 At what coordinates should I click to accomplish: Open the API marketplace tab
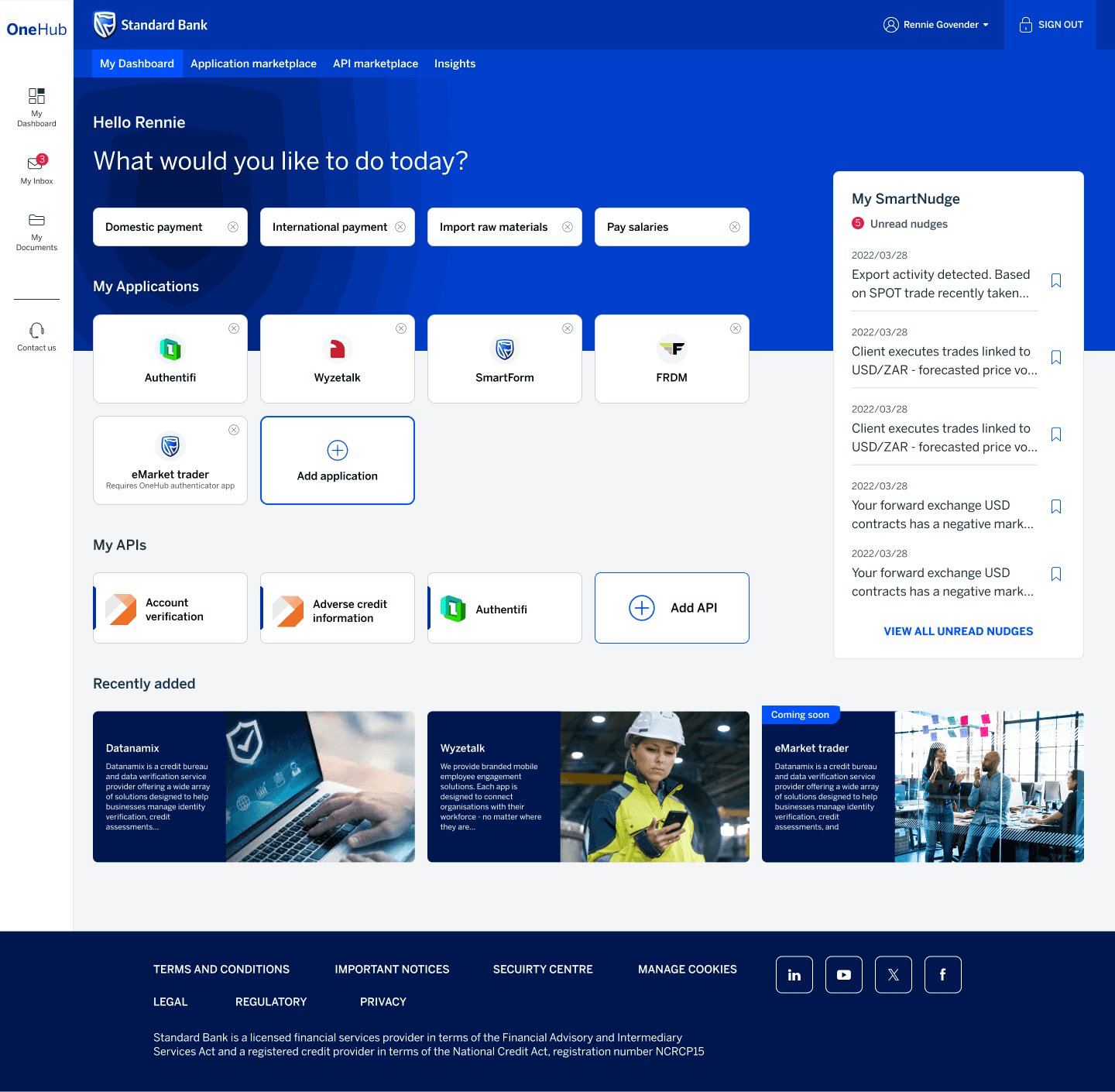tap(376, 64)
